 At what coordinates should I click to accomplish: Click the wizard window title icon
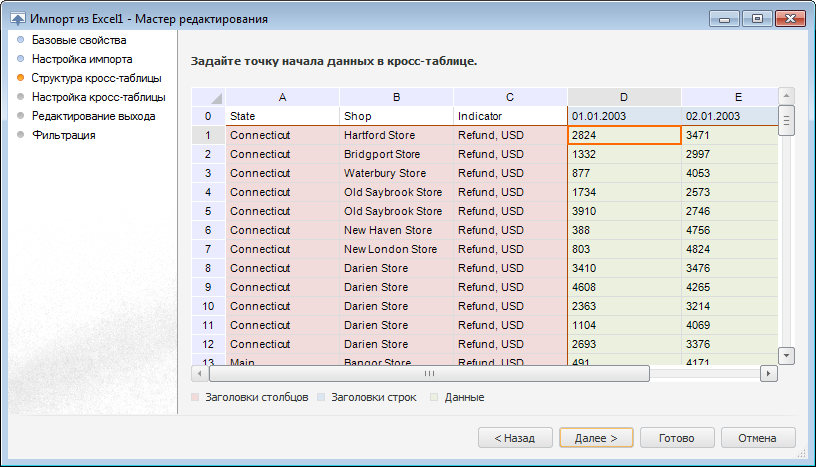tap(17, 19)
